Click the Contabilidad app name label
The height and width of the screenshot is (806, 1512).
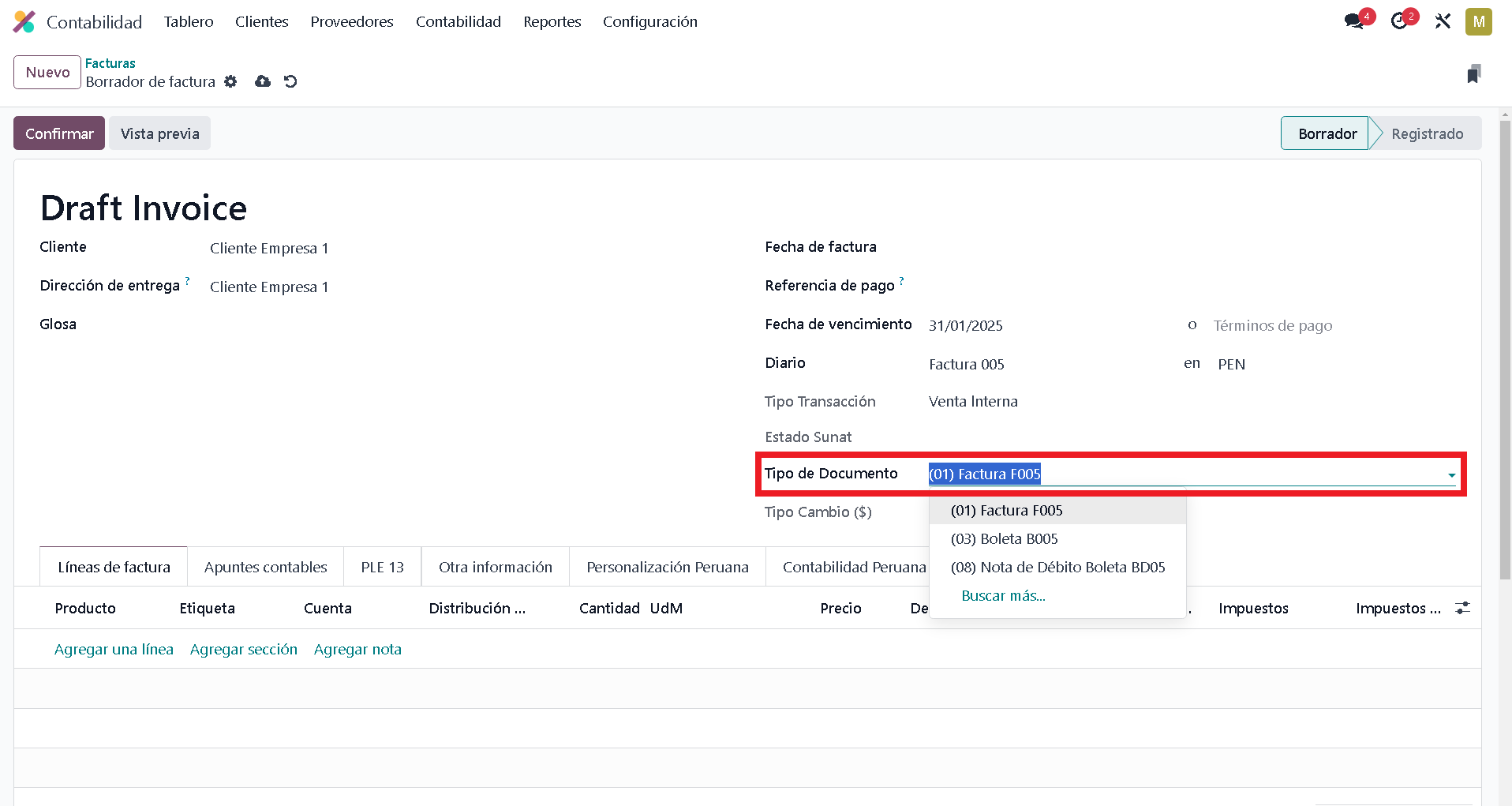94,21
